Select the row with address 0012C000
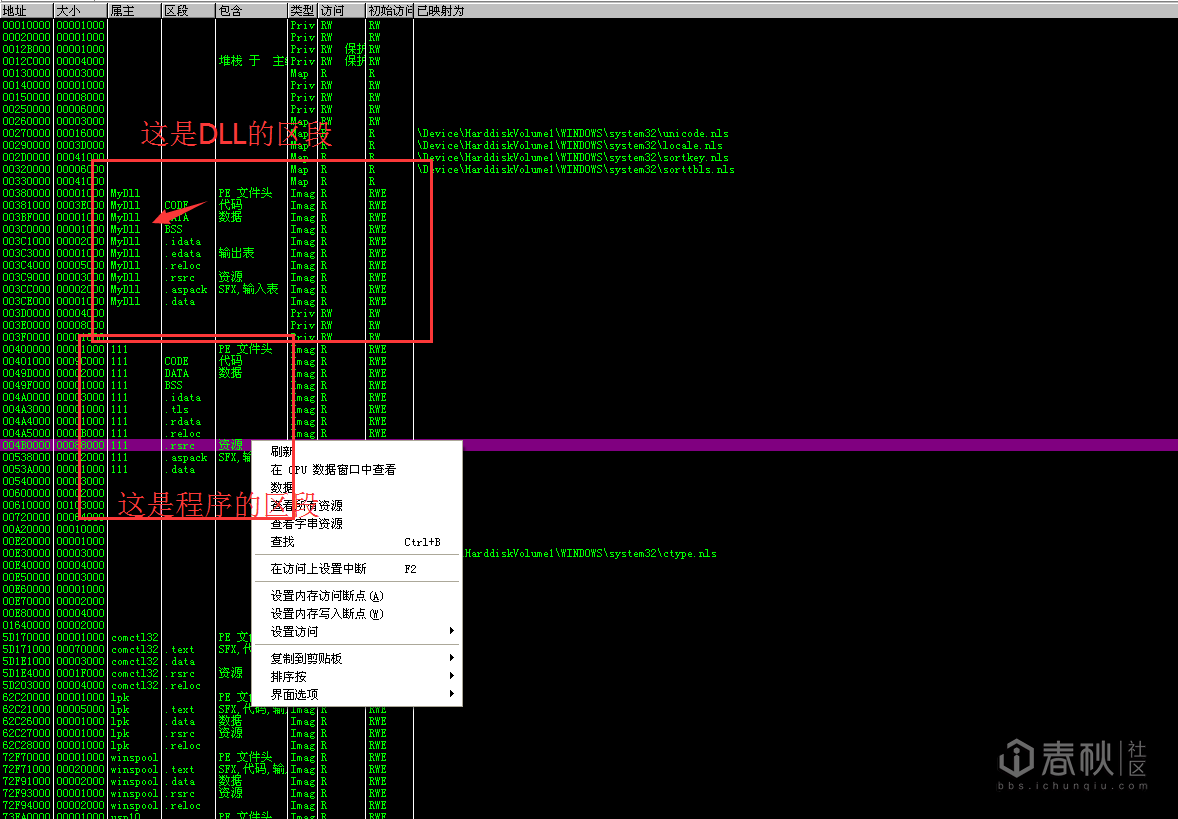 (589, 62)
